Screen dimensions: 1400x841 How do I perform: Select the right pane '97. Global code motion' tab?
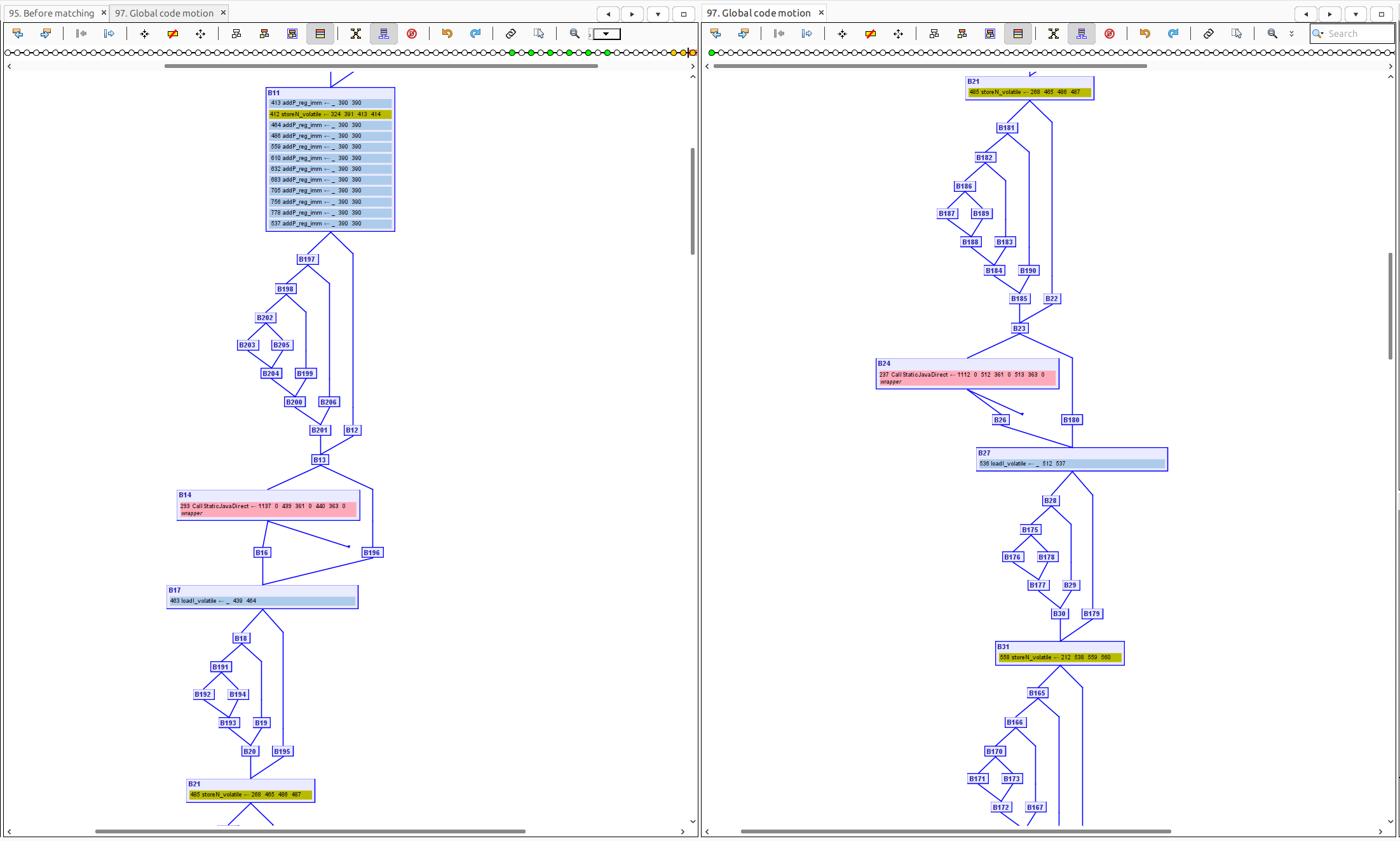(x=758, y=13)
